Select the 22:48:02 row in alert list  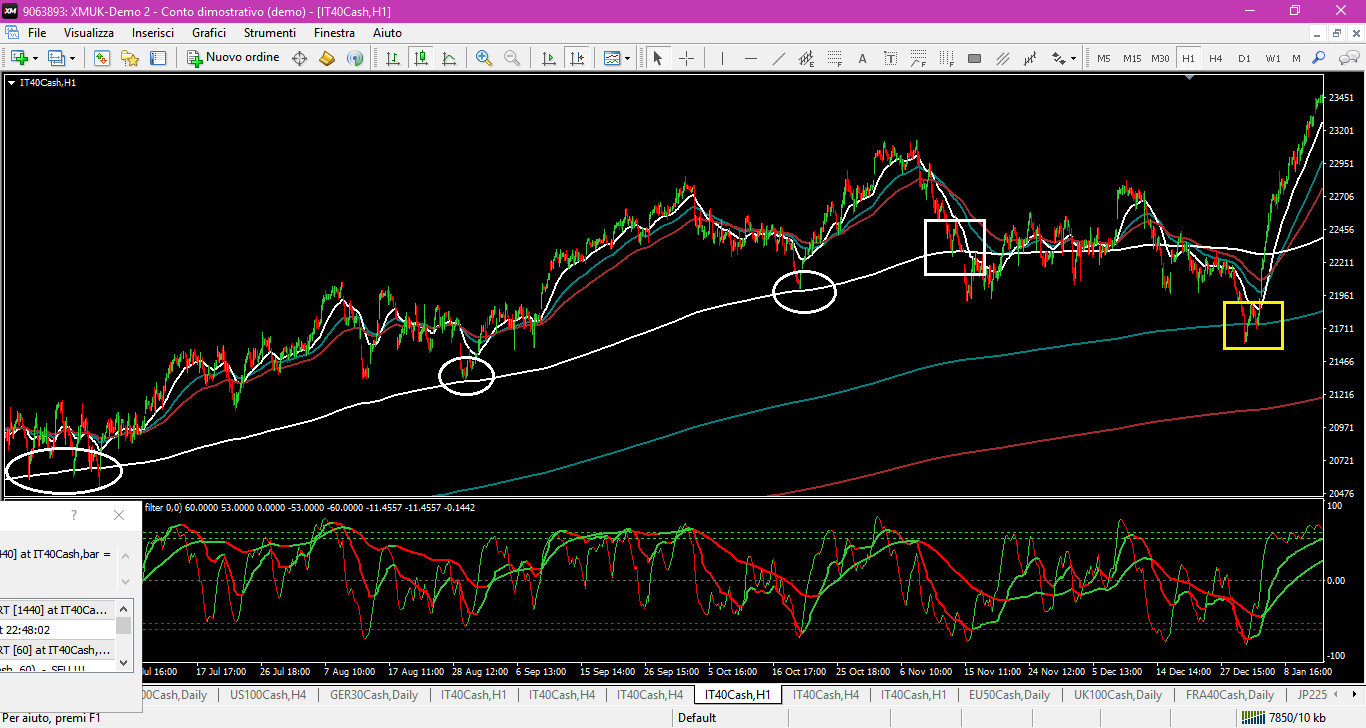(x=58, y=630)
